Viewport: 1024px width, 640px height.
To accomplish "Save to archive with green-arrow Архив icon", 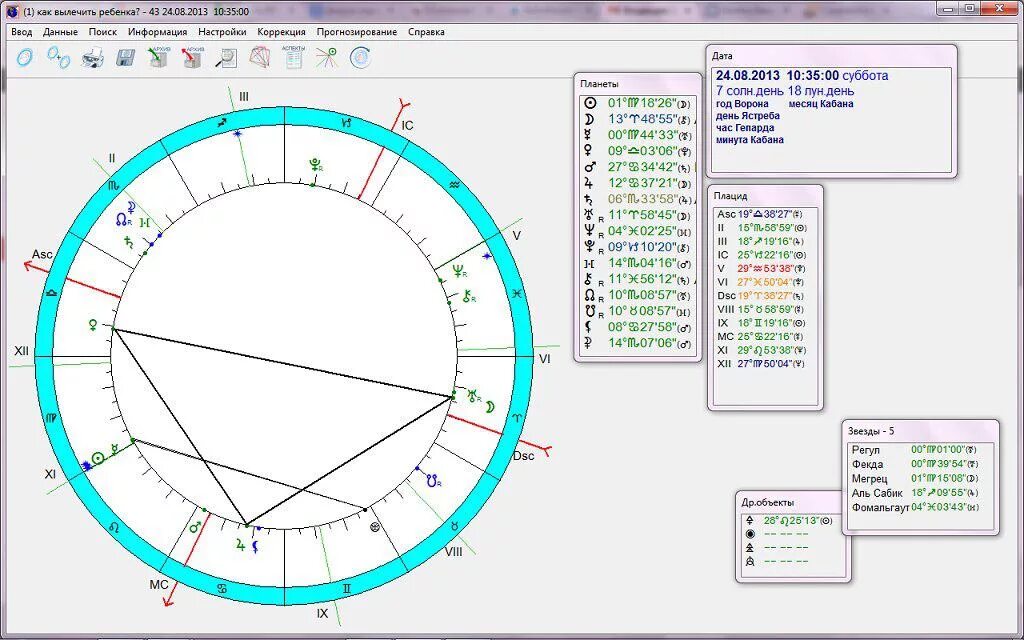I will 158,57.
